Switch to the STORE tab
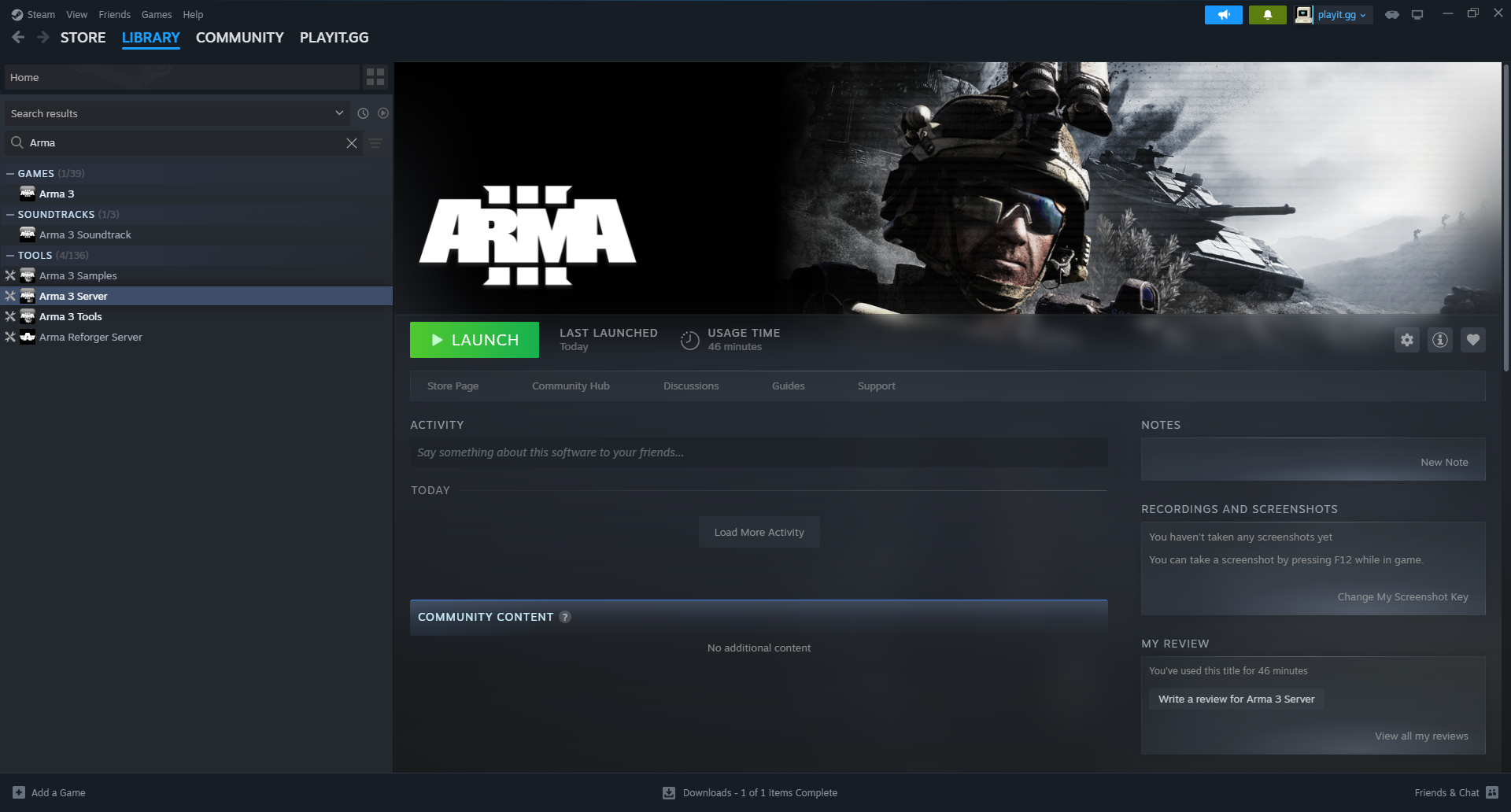Viewport: 1511px width, 812px height. [83, 38]
